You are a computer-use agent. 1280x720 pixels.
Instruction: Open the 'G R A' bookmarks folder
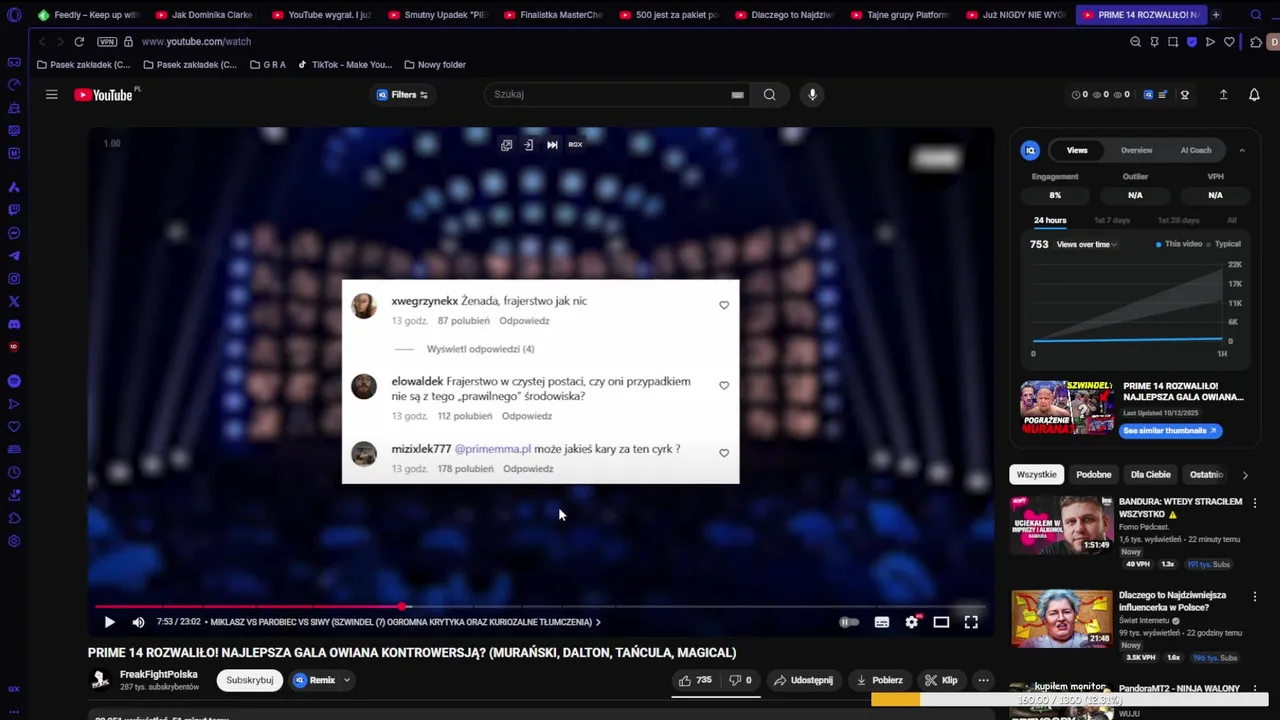[x=268, y=65]
